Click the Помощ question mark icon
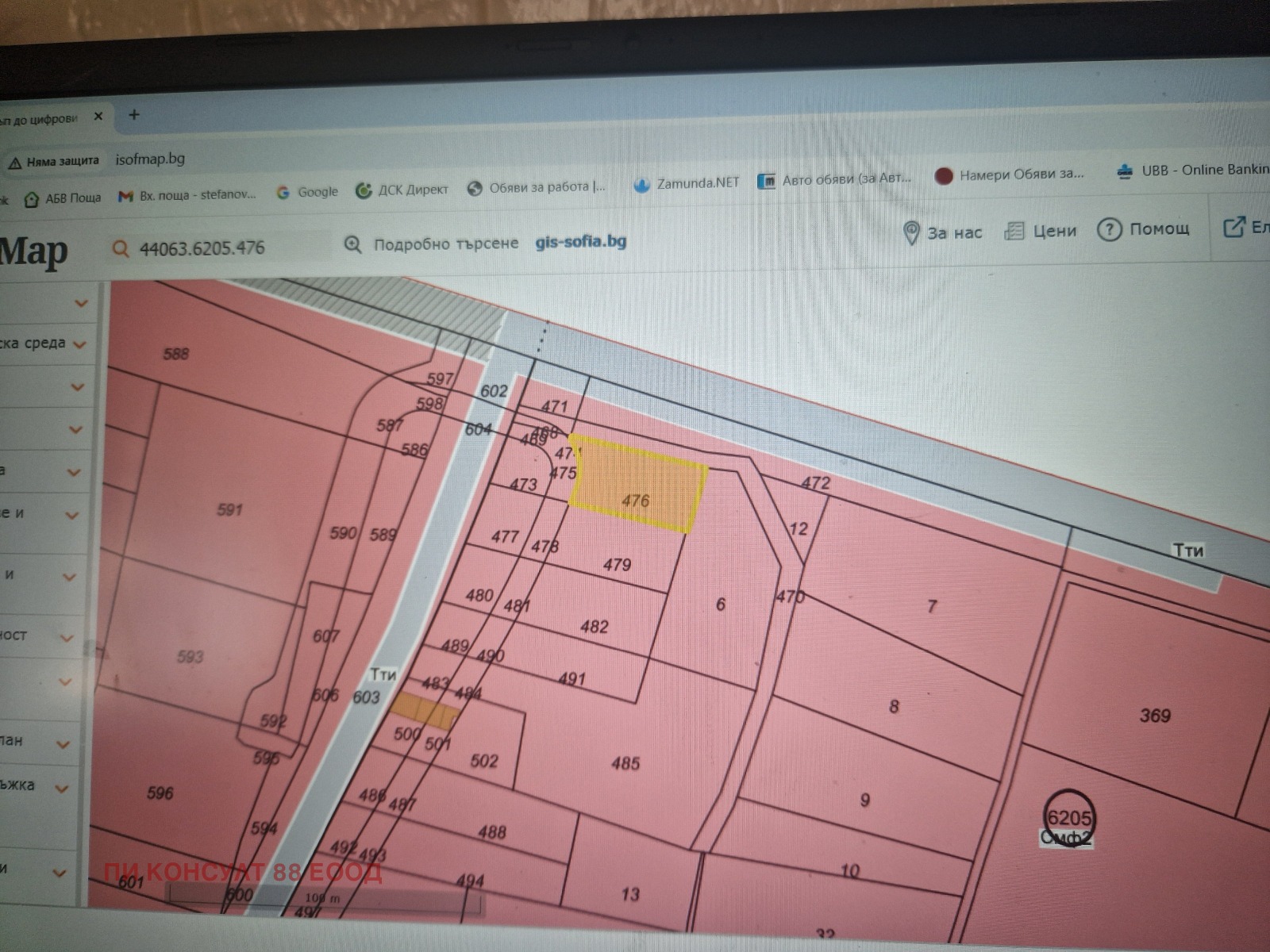The image size is (1270, 952). (x=1108, y=229)
